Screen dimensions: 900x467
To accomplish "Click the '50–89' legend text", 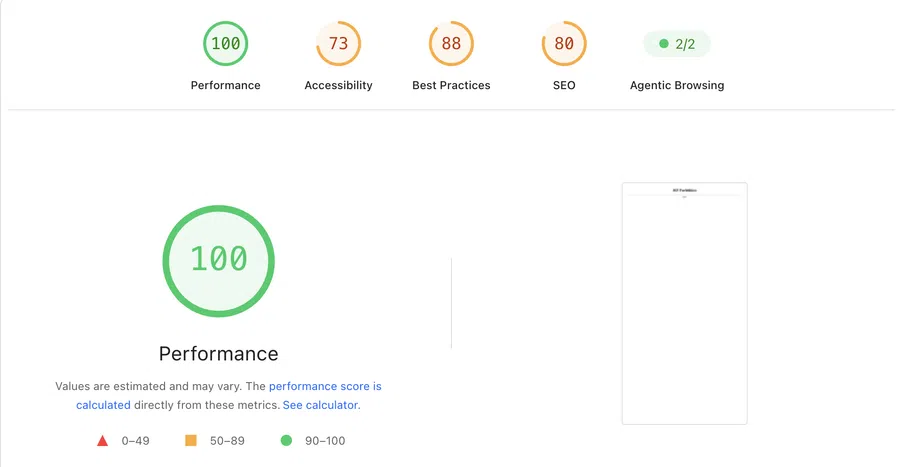I will 227,441.
